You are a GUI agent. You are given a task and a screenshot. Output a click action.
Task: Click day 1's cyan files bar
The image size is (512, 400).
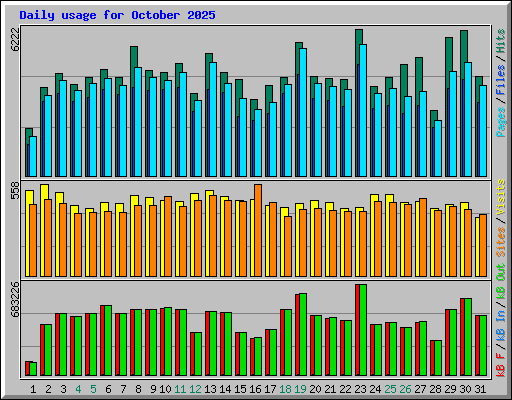coord(33,156)
